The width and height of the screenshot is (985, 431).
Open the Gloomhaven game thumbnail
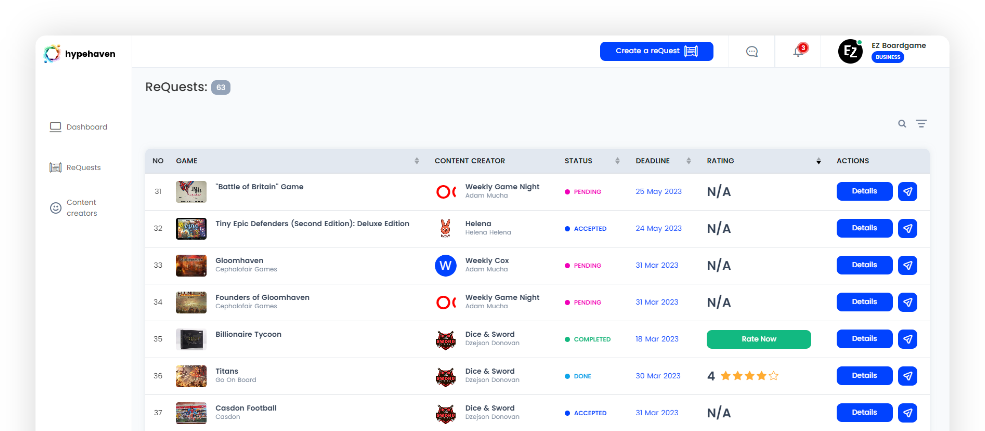191,265
